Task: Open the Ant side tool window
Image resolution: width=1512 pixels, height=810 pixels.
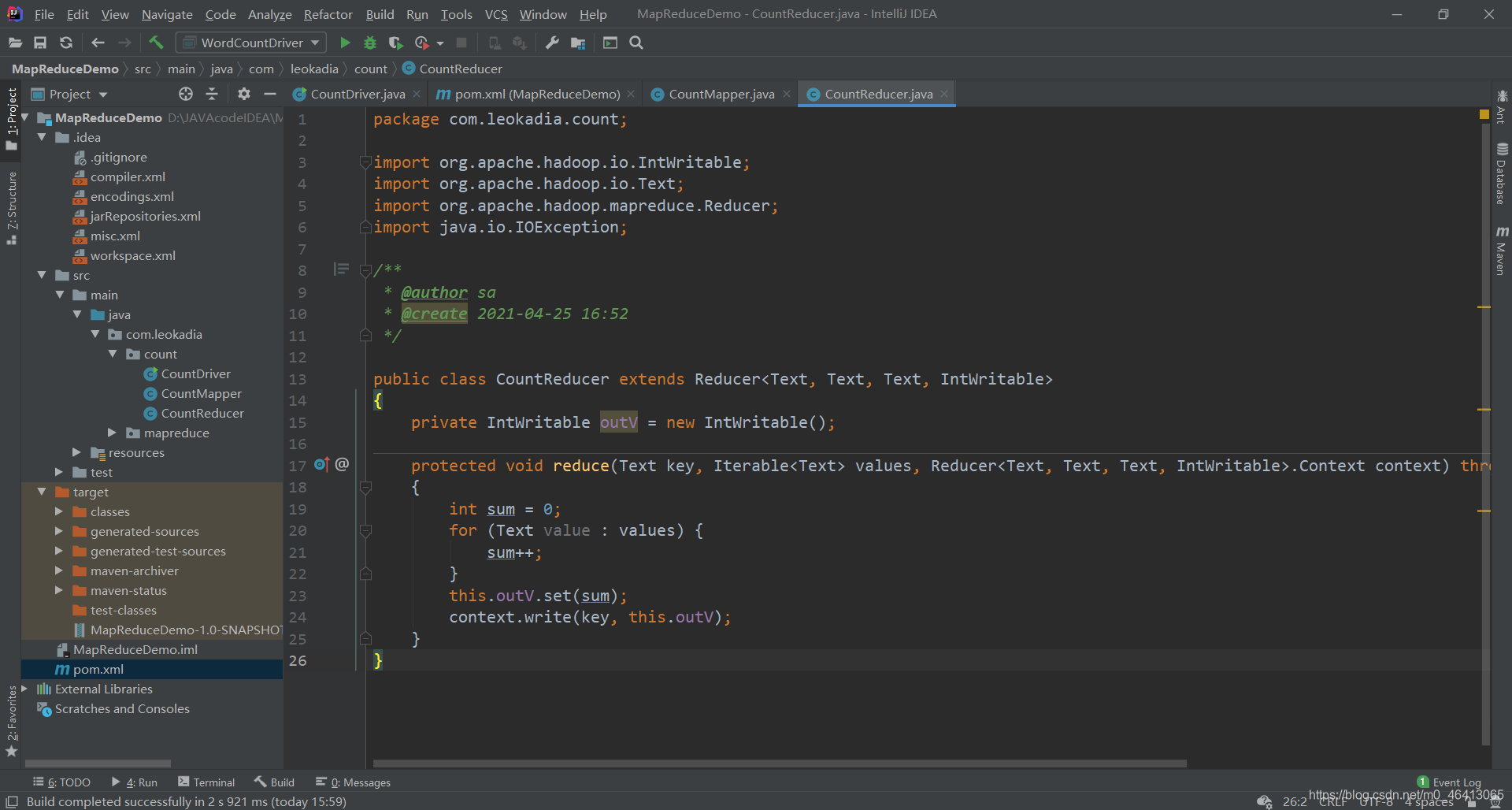Action: point(1502,107)
